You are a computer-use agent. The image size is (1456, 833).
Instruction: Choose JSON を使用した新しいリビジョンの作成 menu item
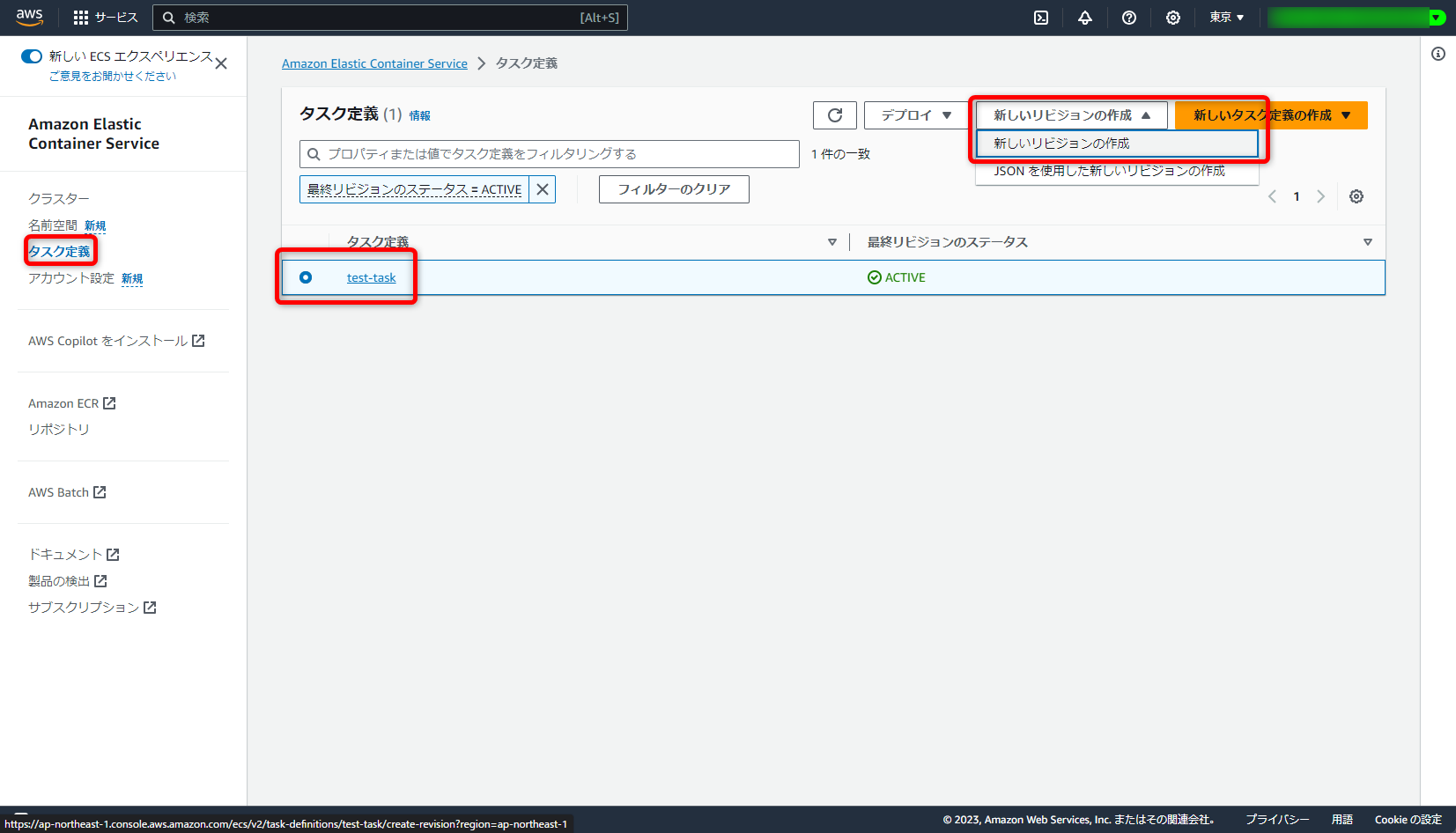(1109, 171)
